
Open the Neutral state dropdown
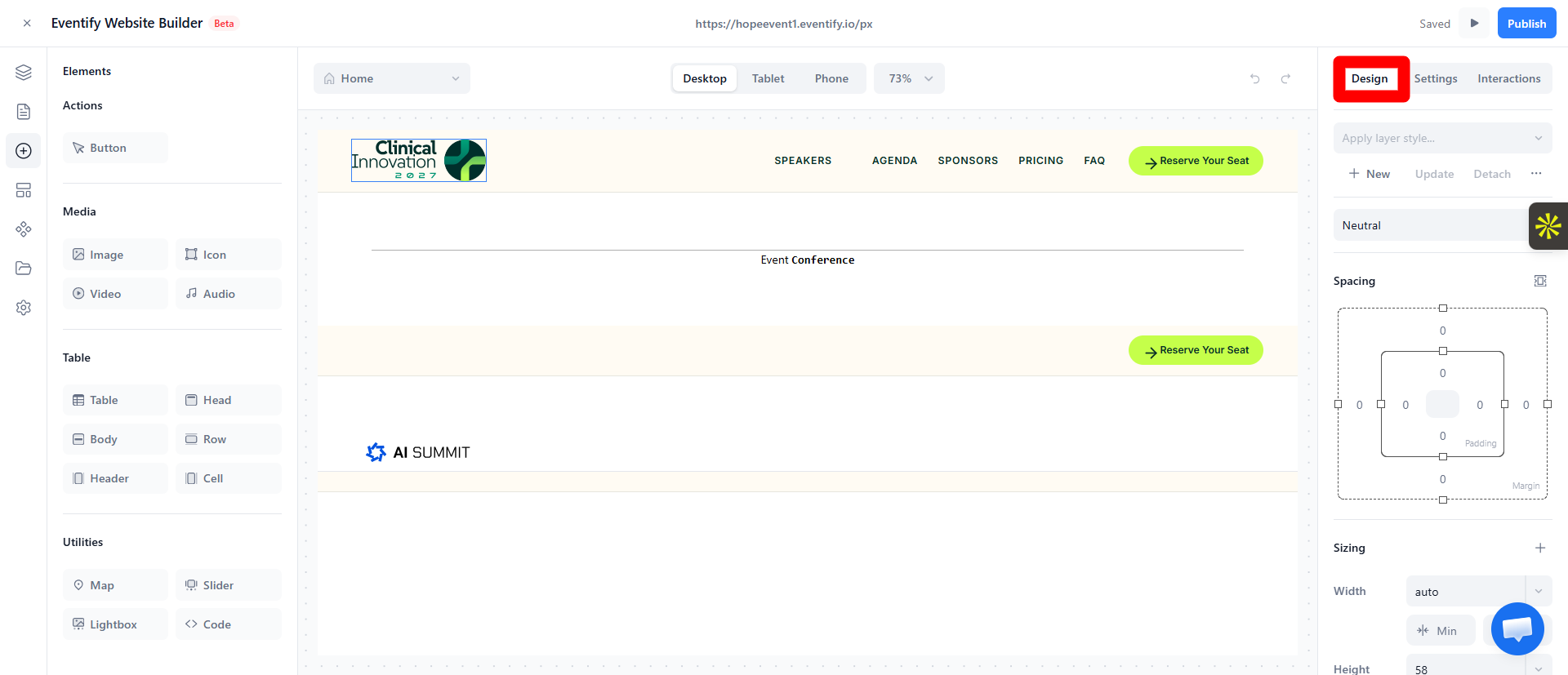1432,225
